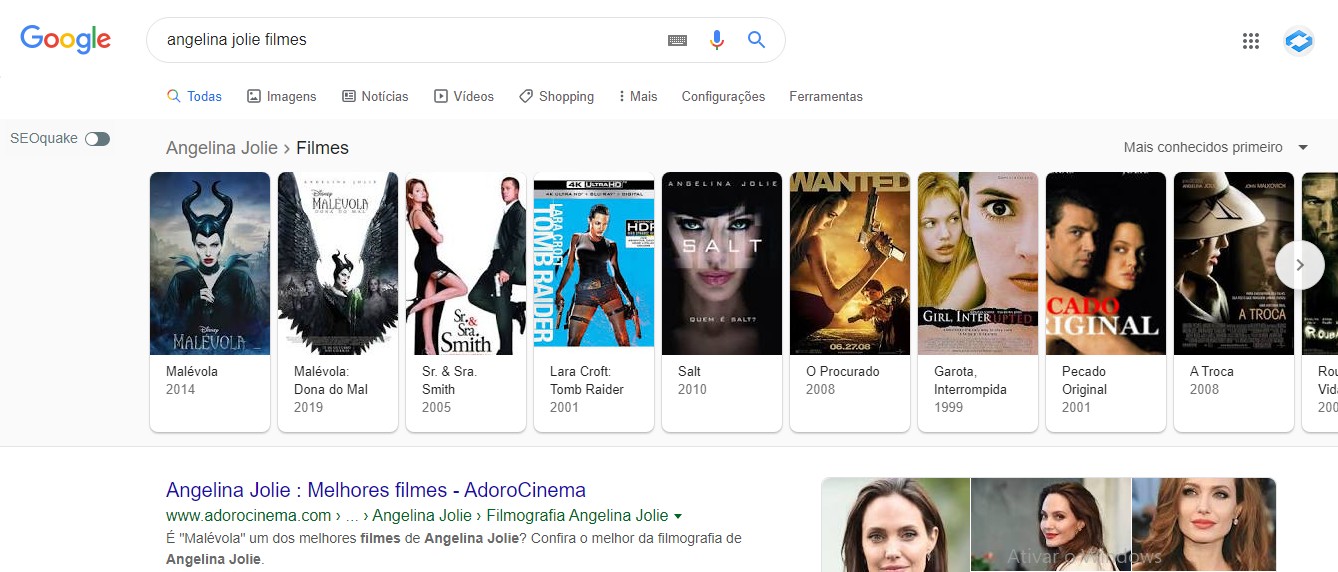Click the 'A Troca' title text
This screenshot has height=572, width=1338.
(x=1212, y=371)
